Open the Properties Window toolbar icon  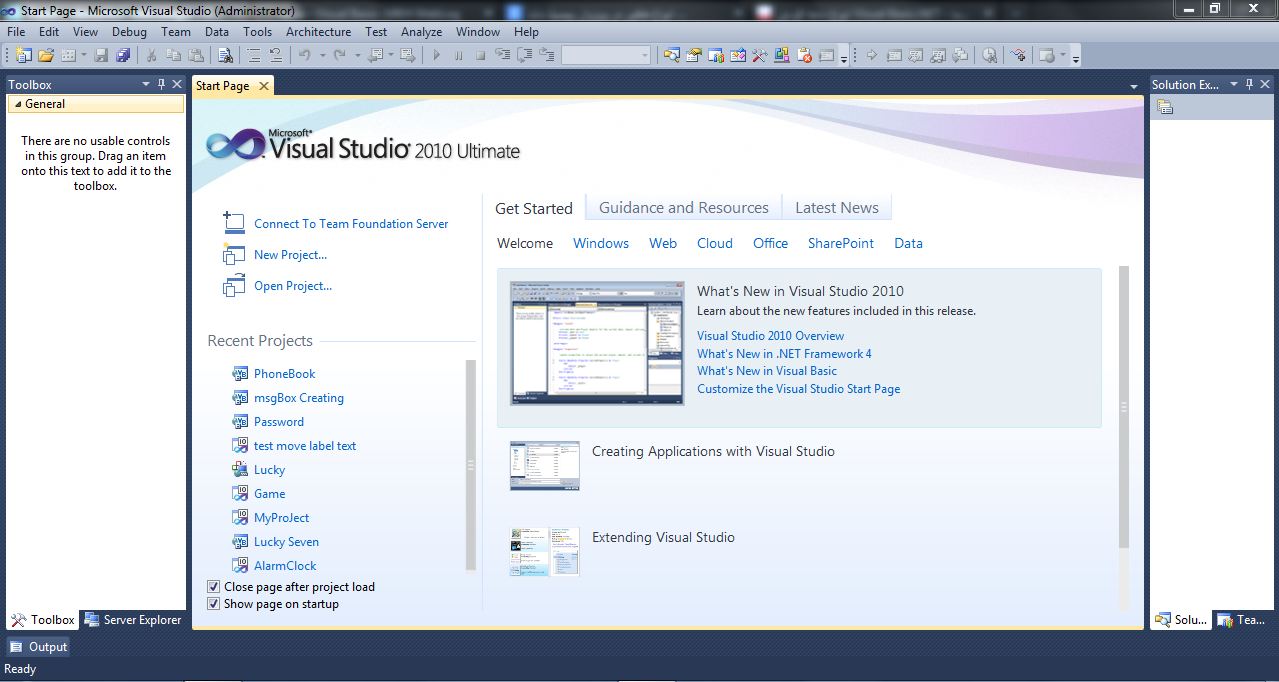pyautogui.click(x=692, y=55)
